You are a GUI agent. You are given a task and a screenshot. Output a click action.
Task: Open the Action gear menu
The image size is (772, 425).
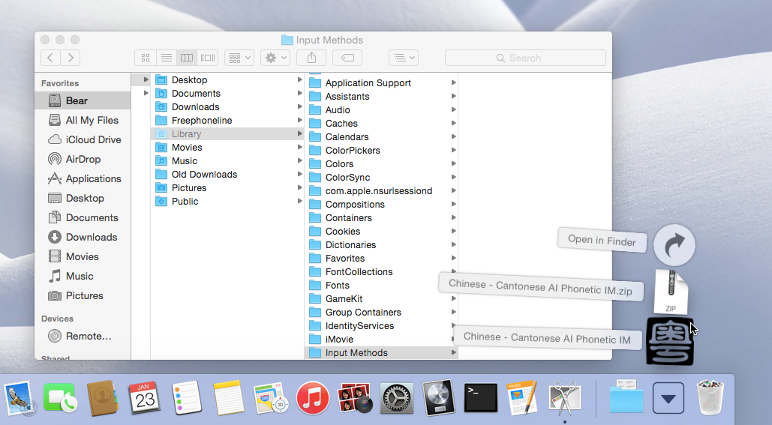[273, 58]
